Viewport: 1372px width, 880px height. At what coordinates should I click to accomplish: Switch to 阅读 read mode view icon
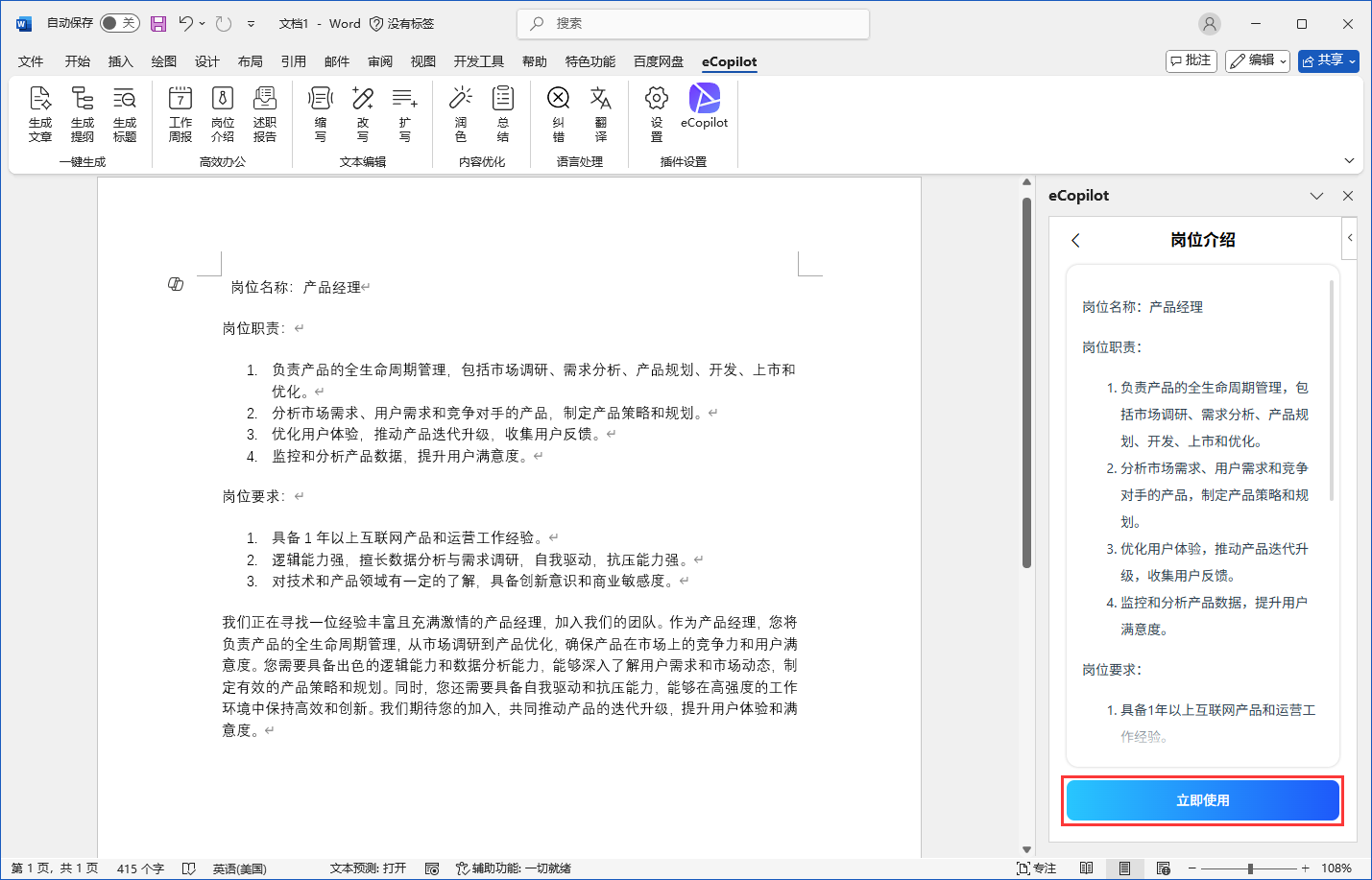1086,868
